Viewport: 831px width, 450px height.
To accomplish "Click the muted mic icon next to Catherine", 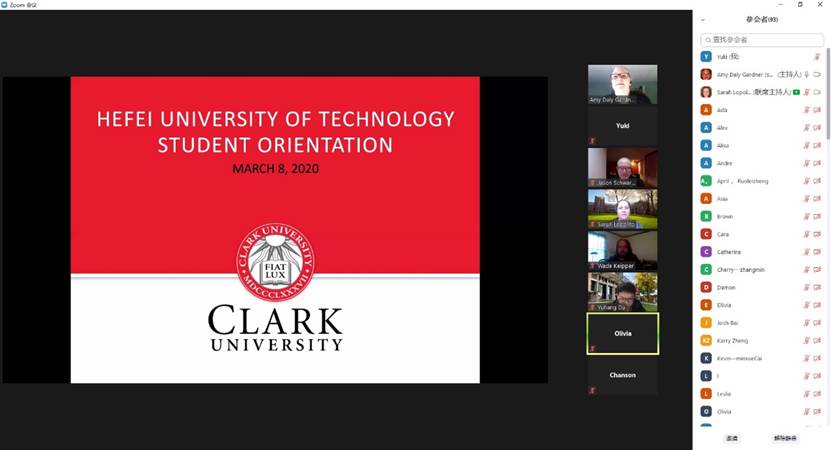I will pos(806,252).
